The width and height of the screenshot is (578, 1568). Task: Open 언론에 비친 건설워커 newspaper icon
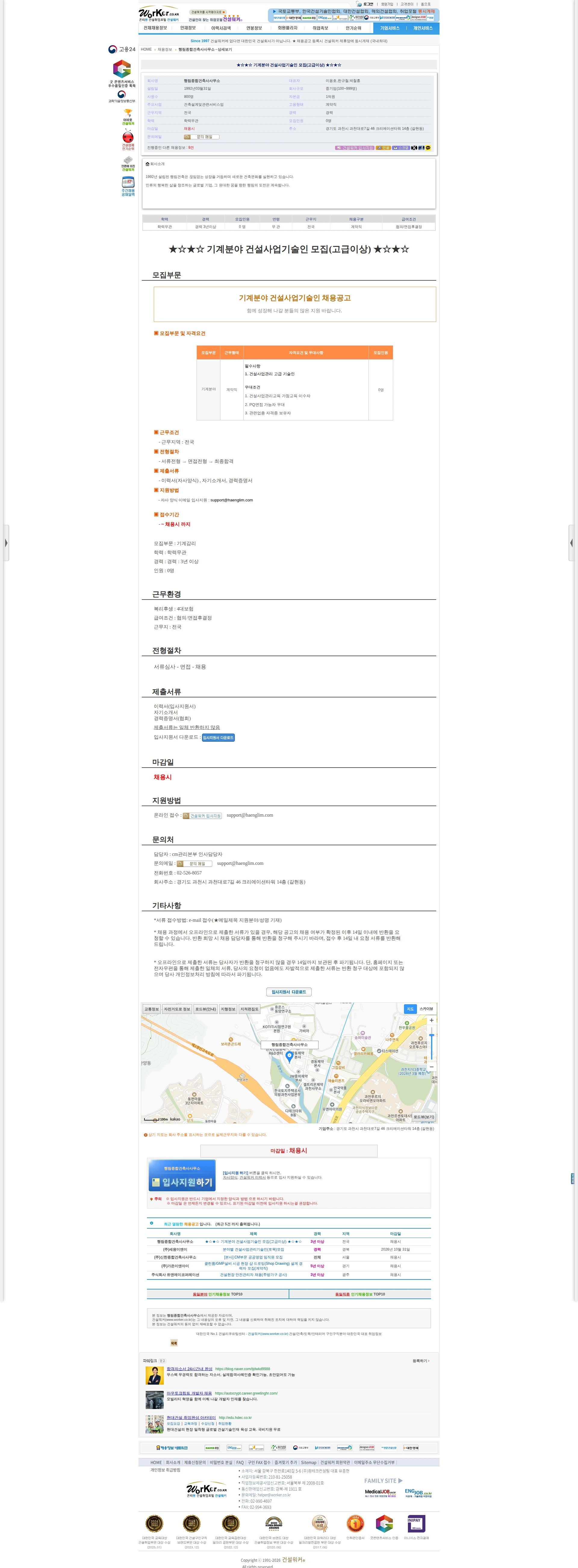tap(128, 164)
